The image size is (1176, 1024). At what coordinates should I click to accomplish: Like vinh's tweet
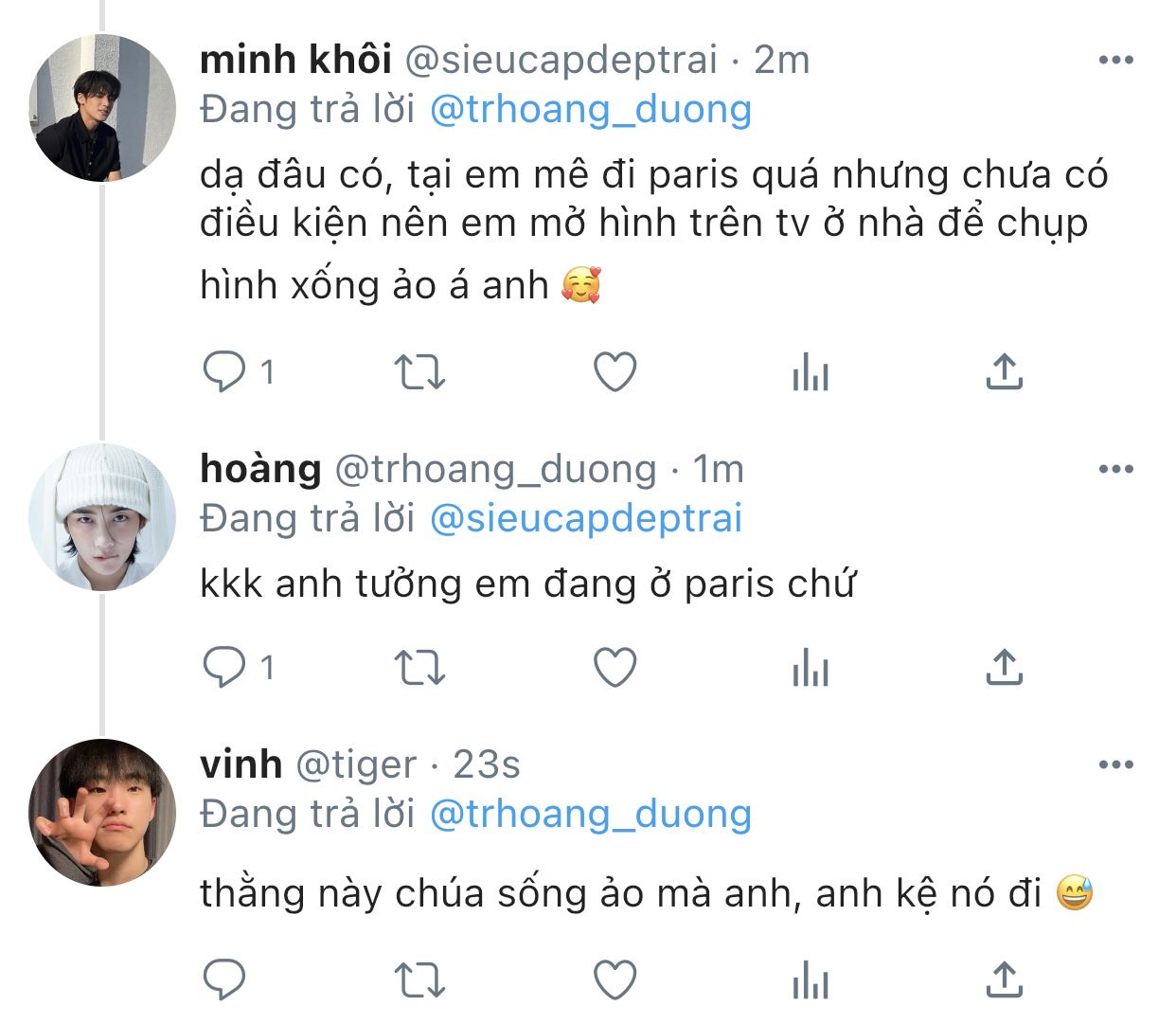(x=615, y=979)
